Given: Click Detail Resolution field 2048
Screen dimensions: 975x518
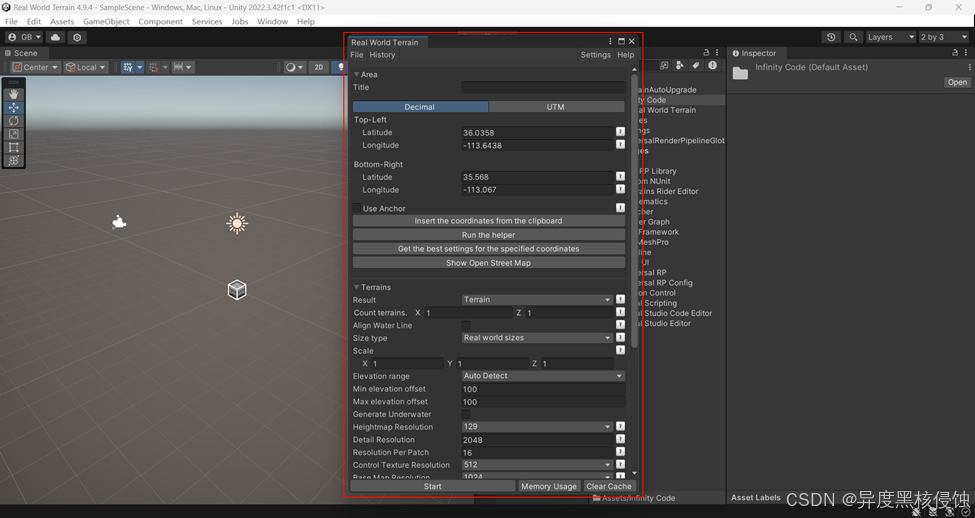Looking at the screenshot, I should (537, 440).
